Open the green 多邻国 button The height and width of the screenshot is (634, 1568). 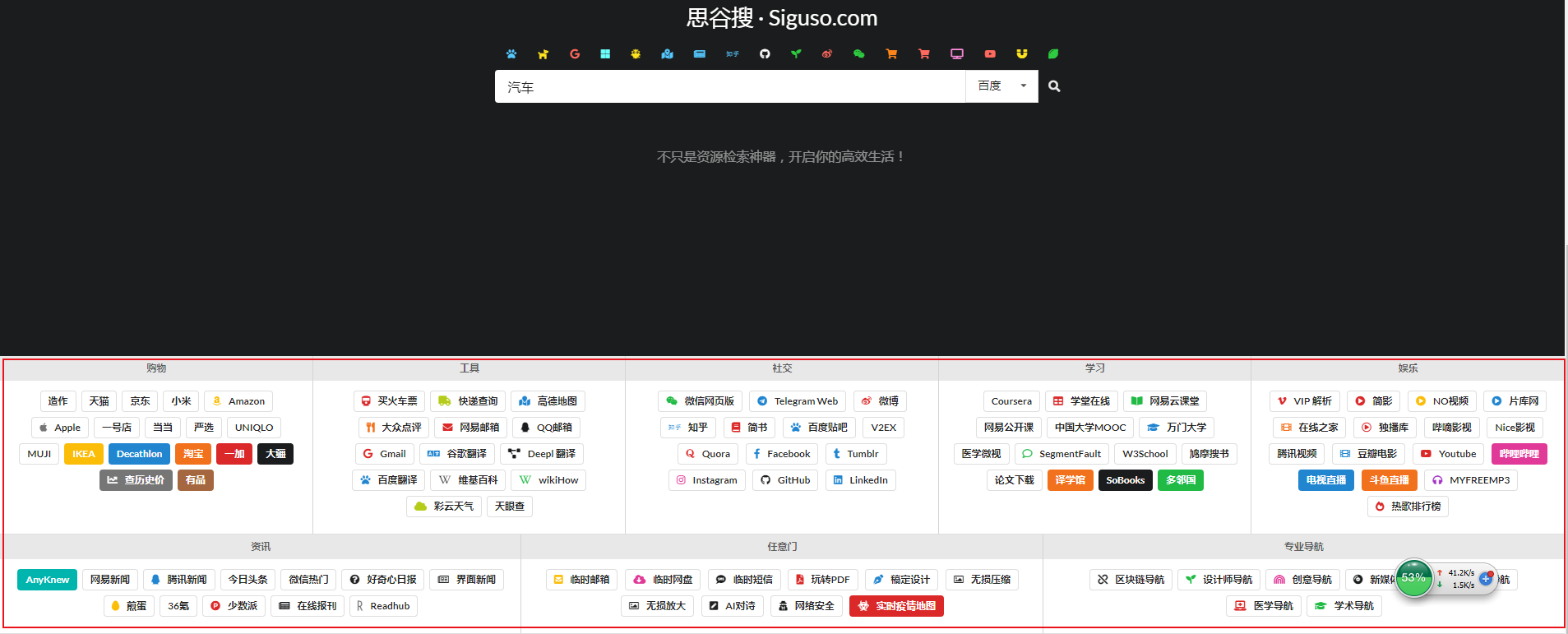[1181, 480]
